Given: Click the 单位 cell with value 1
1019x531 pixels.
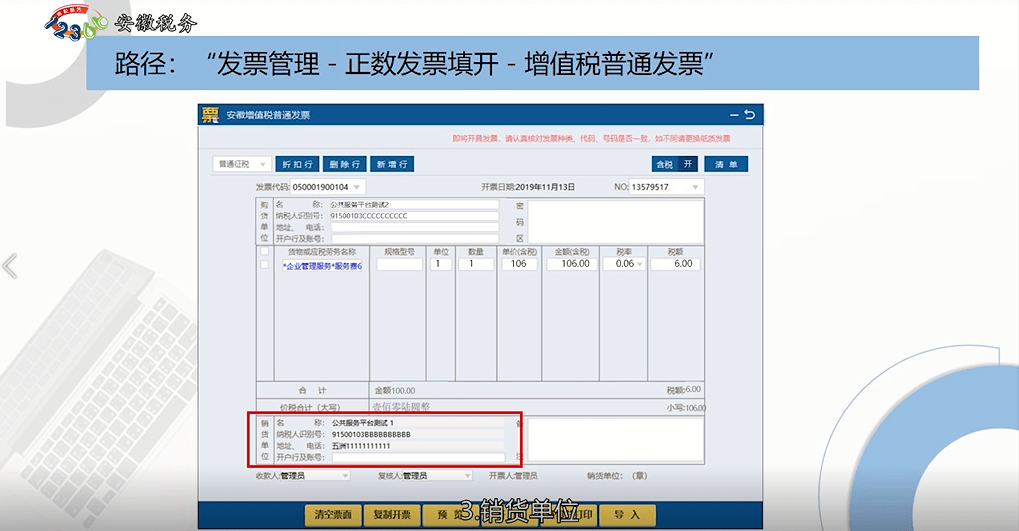Looking at the screenshot, I should pyautogui.click(x=440, y=265).
